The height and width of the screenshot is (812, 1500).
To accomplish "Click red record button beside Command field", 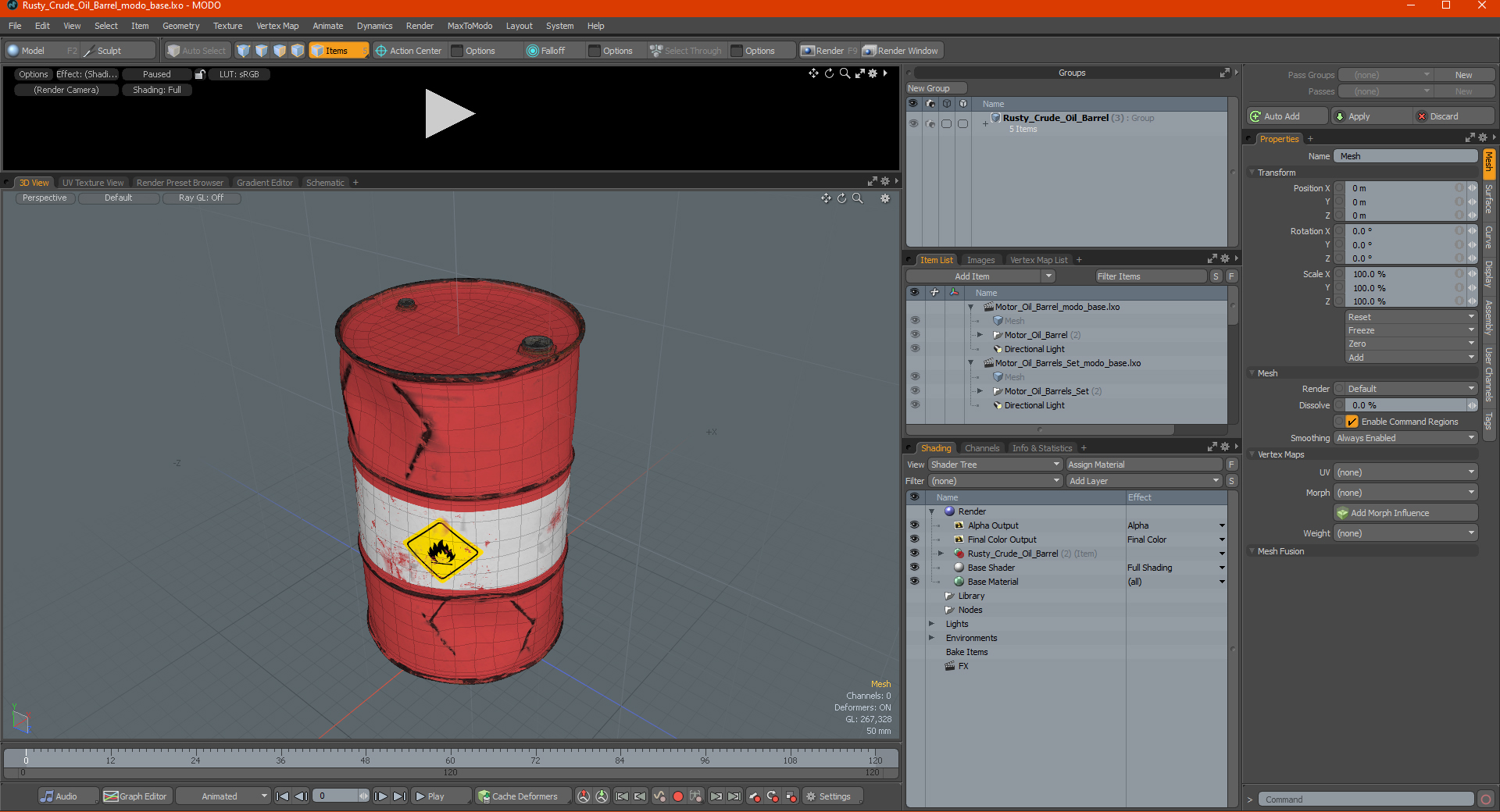I will 1486,800.
